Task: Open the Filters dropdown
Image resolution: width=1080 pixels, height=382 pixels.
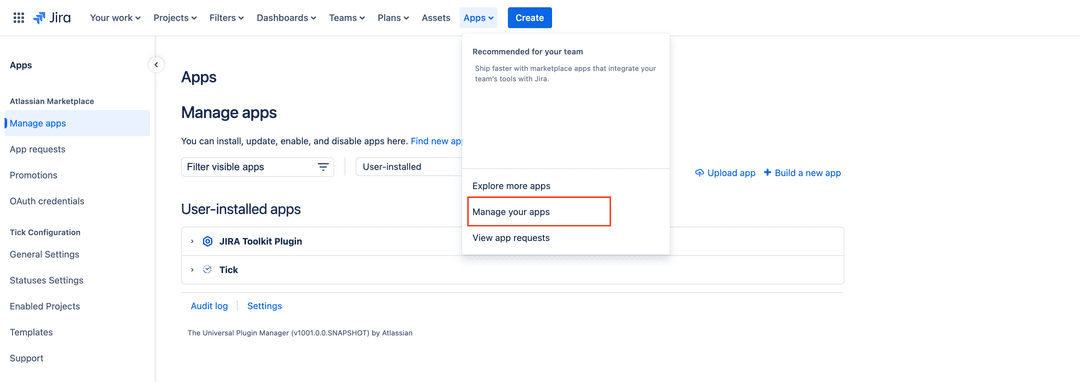Action: 227,18
